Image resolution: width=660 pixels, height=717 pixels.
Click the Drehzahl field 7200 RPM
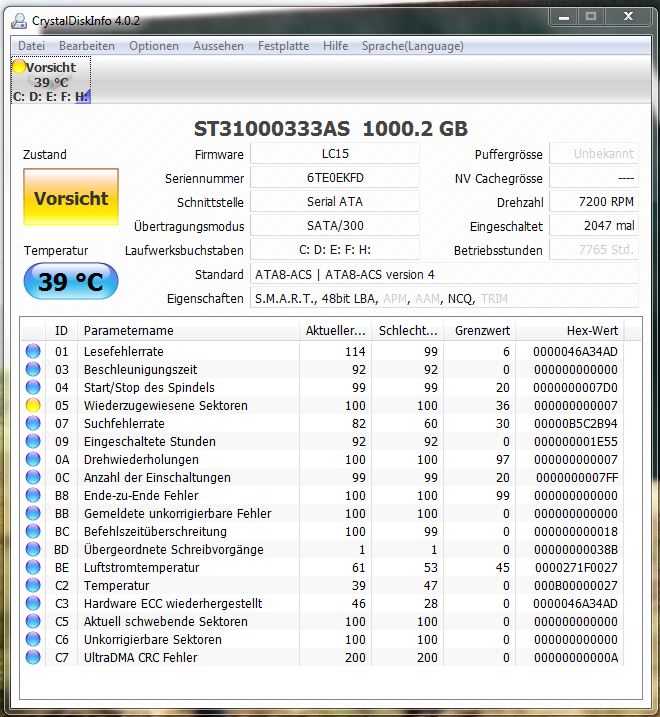[594, 202]
